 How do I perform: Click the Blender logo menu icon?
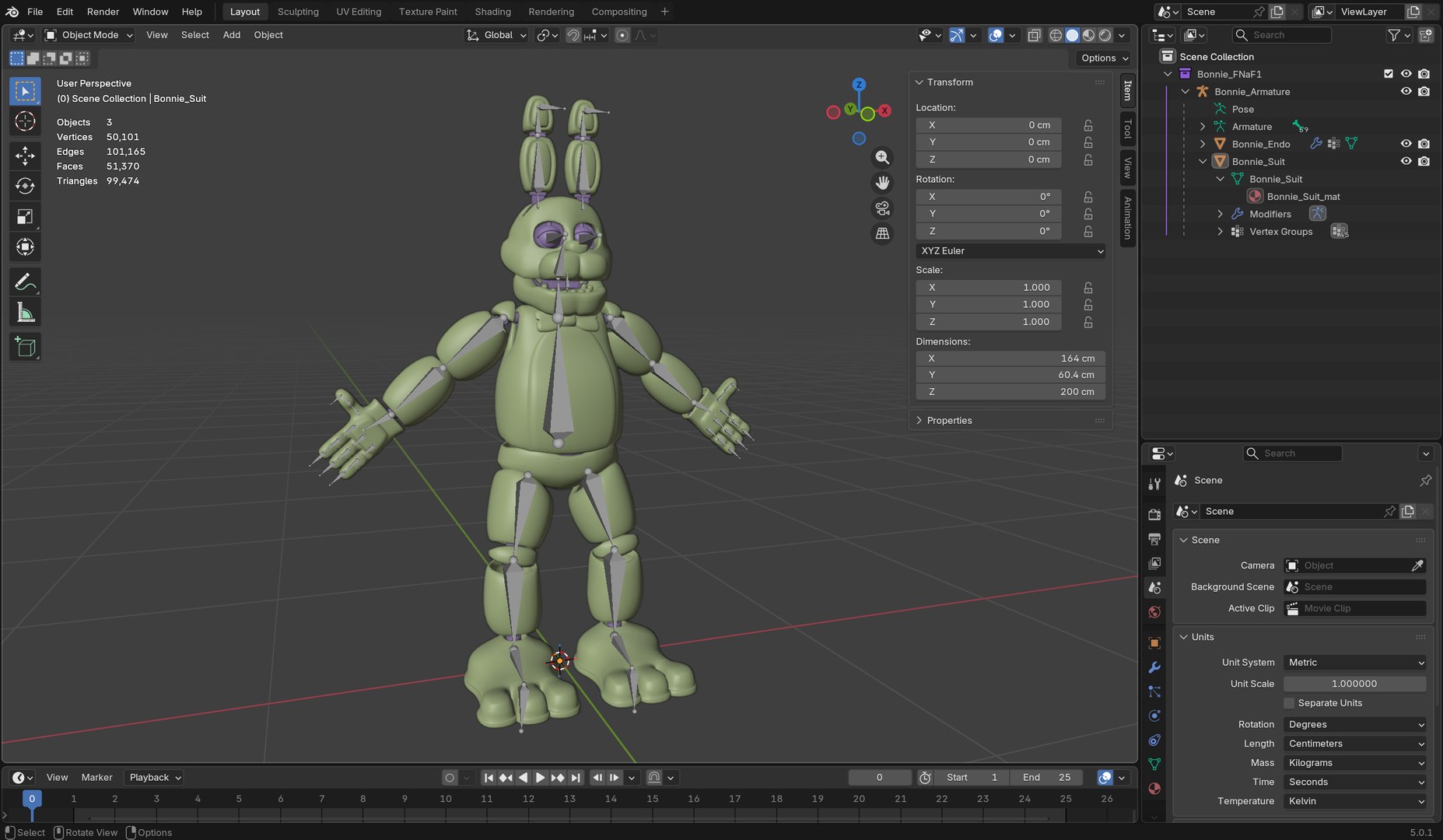coord(12,12)
